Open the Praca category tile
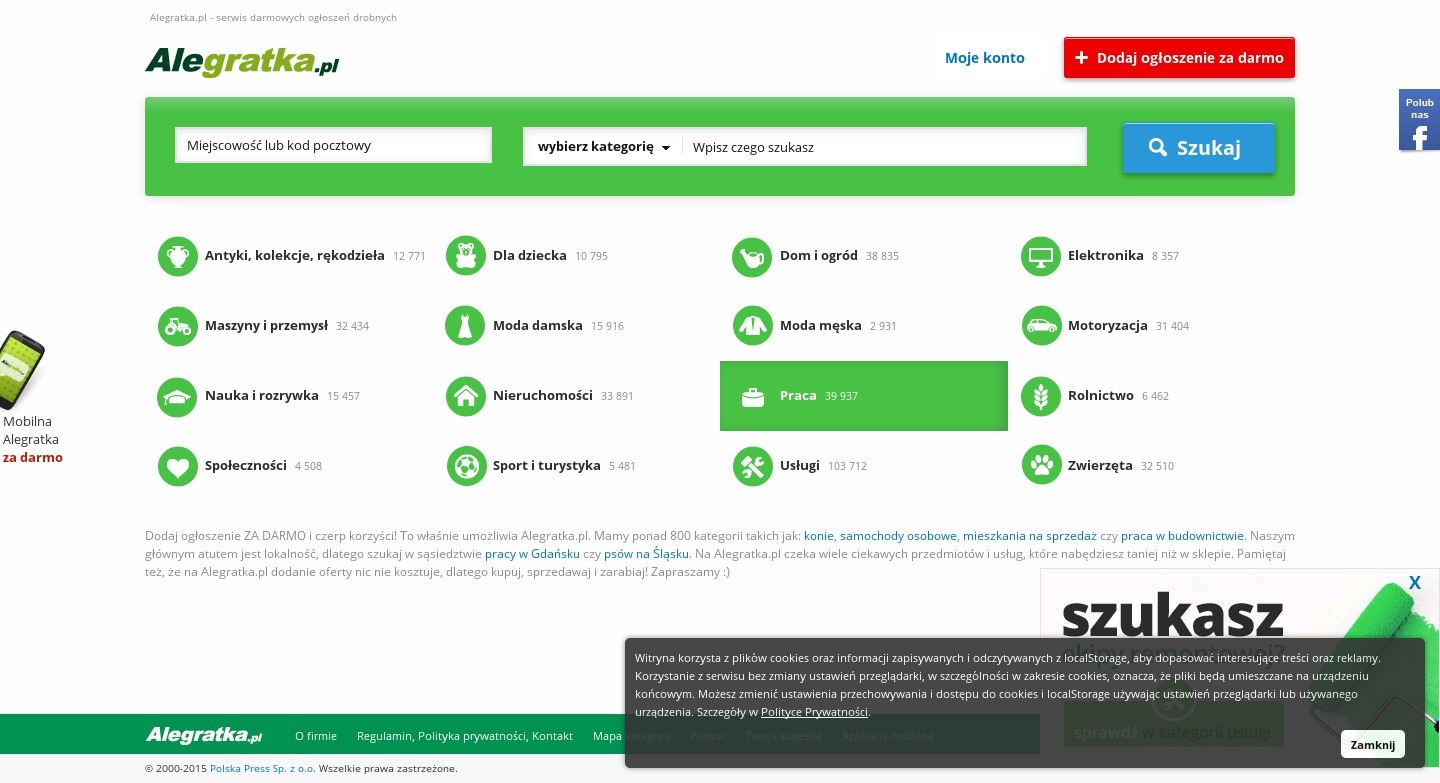The width and height of the screenshot is (1440, 783). point(863,396)
